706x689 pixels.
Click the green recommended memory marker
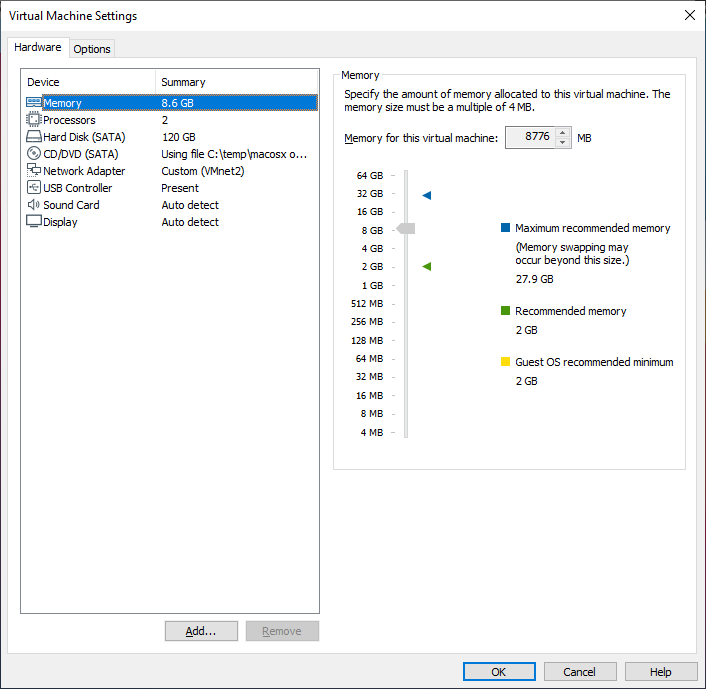point(427,267)
